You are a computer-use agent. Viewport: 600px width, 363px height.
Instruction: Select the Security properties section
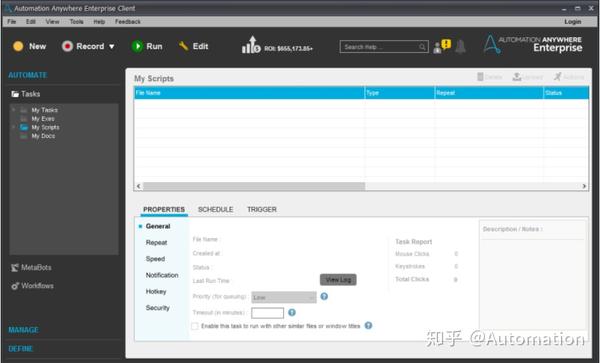[157, 308]
